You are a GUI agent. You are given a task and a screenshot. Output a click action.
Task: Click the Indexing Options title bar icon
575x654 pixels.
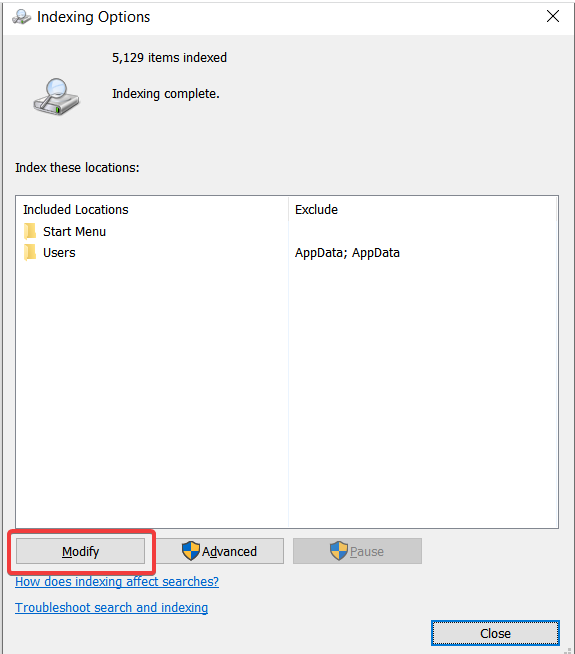pyautogui.click(x=21, y=17)
